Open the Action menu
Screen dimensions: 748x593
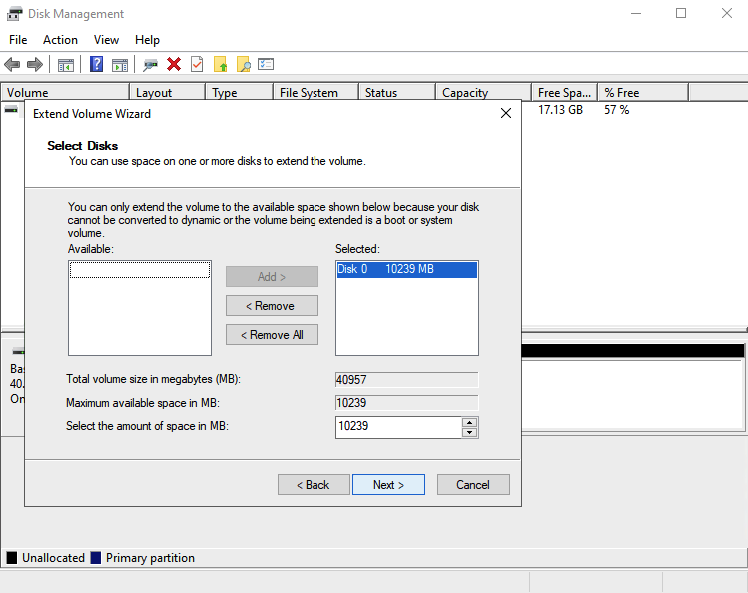[60, 40]
